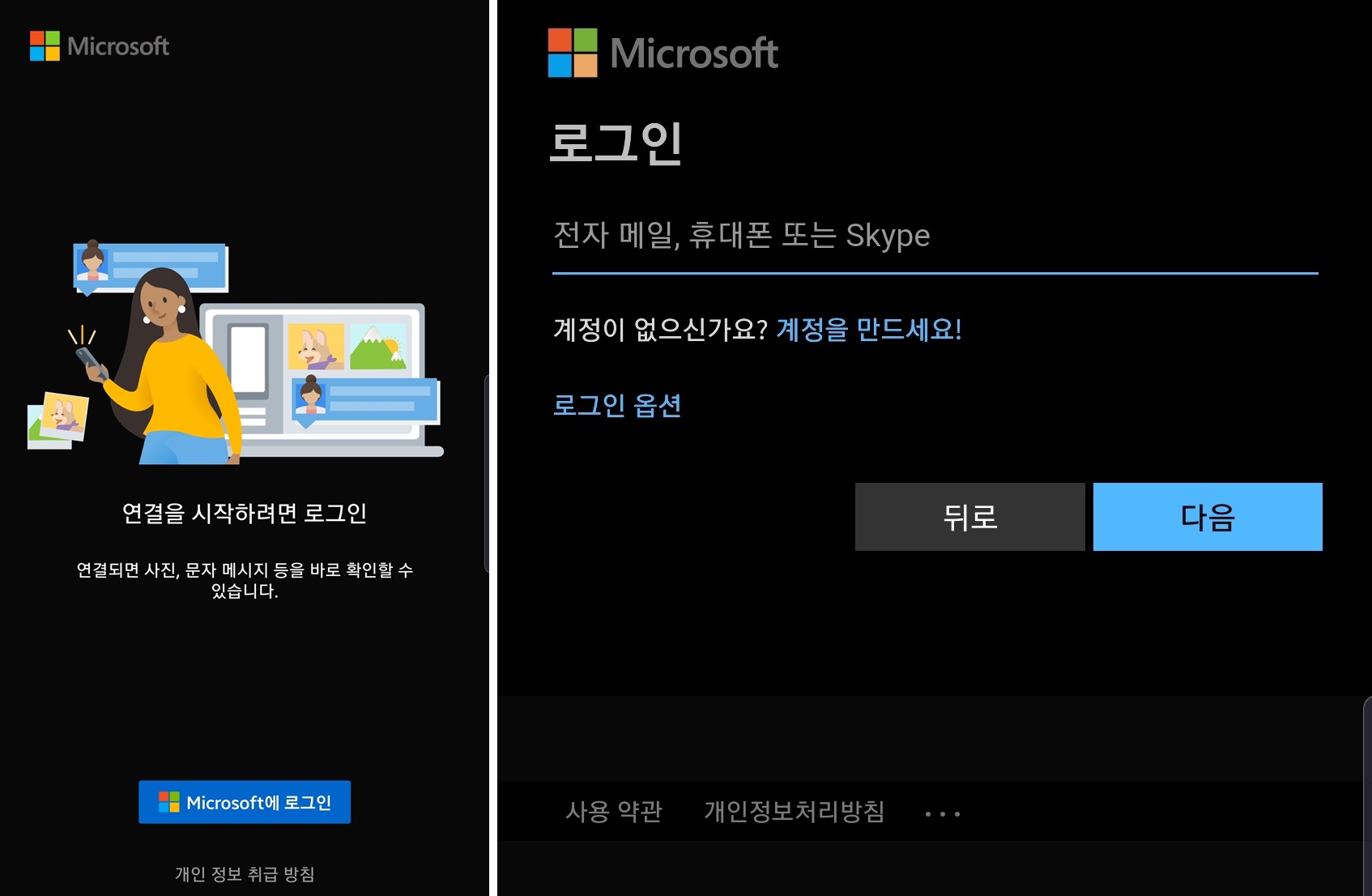
Task: Open the '개인 정보 취급 방침' privacy link
Action: point(245,874)
